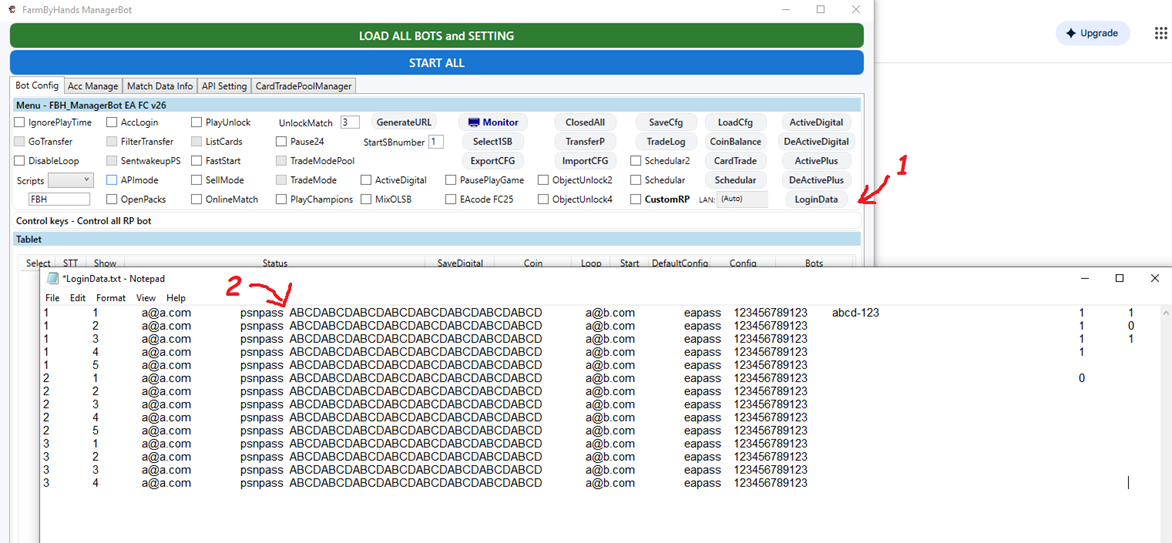Click the CardTrade button

pos(735,160)
